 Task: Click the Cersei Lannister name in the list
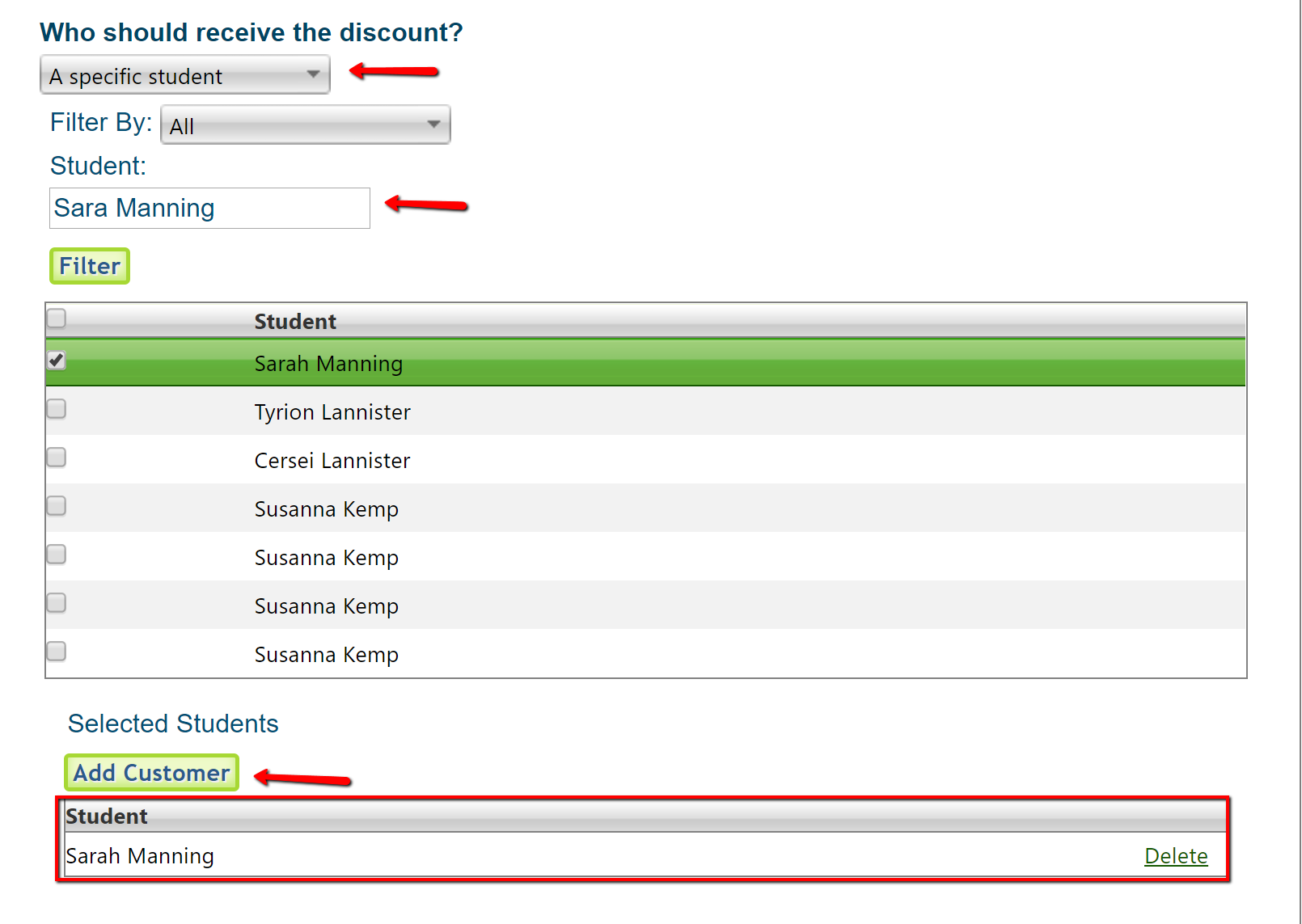(x=332, y=461)
